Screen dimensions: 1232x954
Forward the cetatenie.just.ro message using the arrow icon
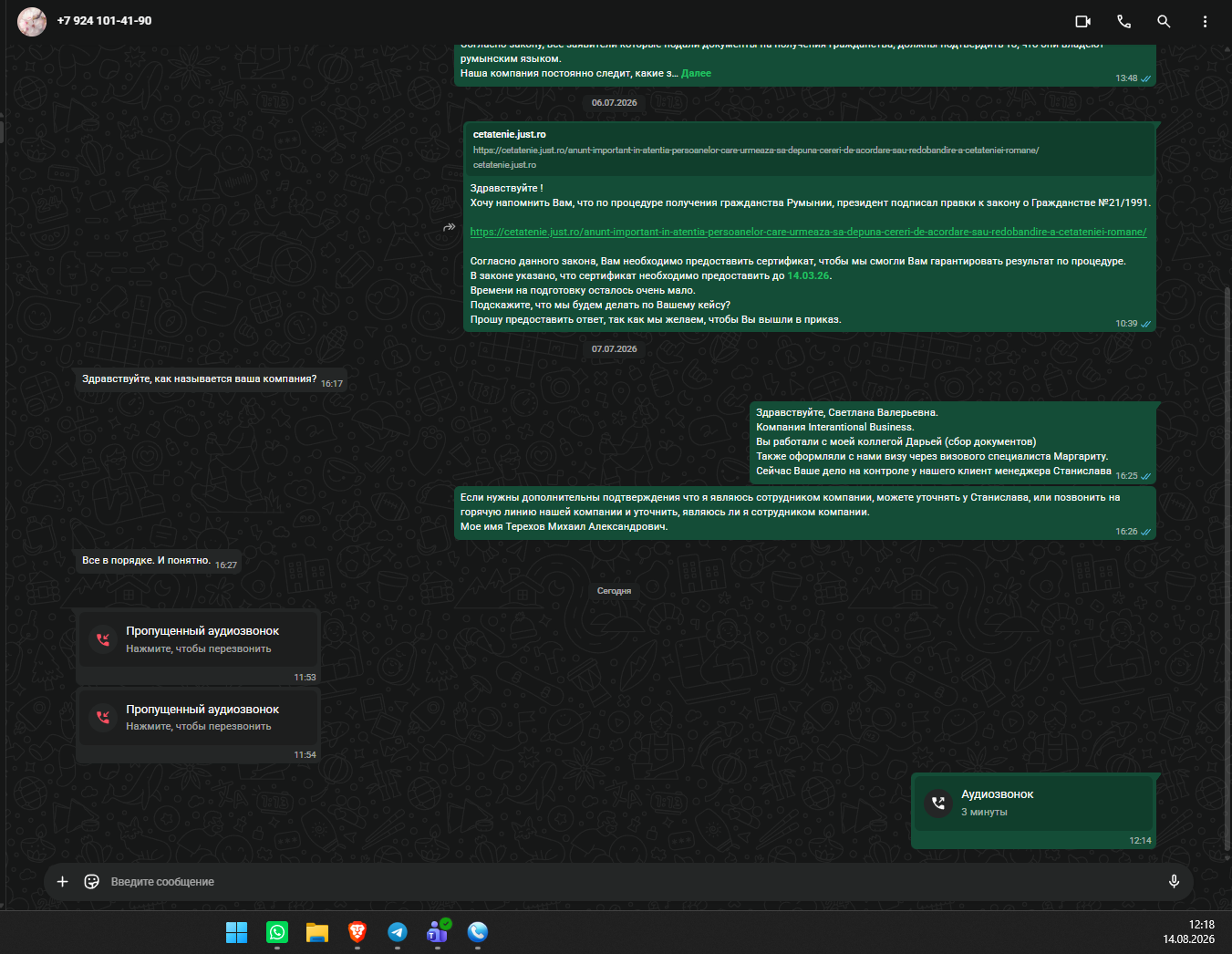pyautogui.click(x=449, y=227)
